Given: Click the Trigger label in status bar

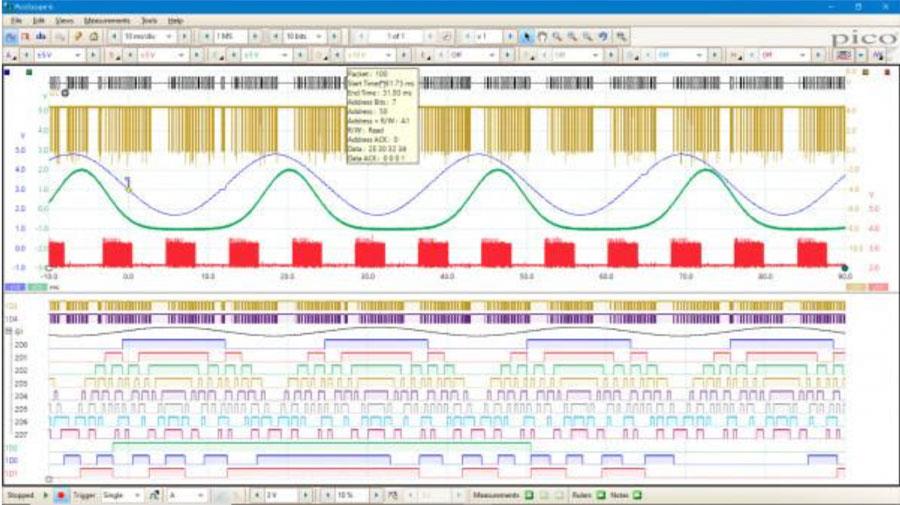Looking at the screenshot, I should [82, 495].
